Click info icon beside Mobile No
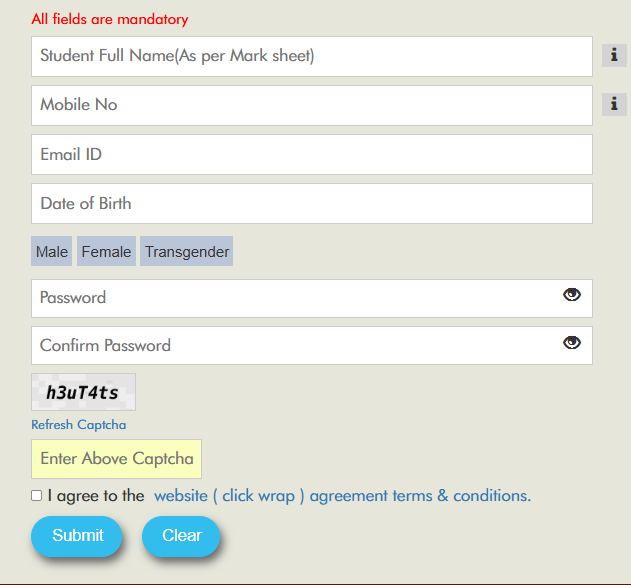The image size is (631, 585). pyautogui.click(x=614, y=104)
